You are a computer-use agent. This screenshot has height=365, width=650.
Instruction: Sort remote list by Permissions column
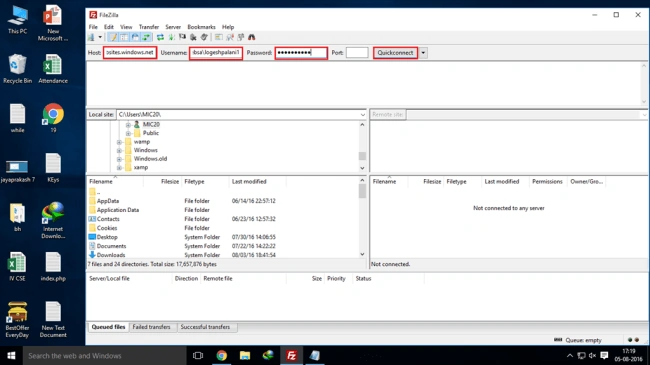pyautogui.click(x=547, y=182)
